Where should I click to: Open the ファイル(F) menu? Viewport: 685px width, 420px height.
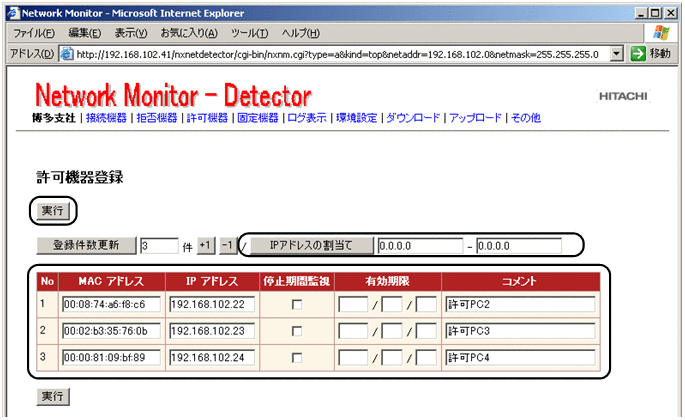tap(34, 33)
